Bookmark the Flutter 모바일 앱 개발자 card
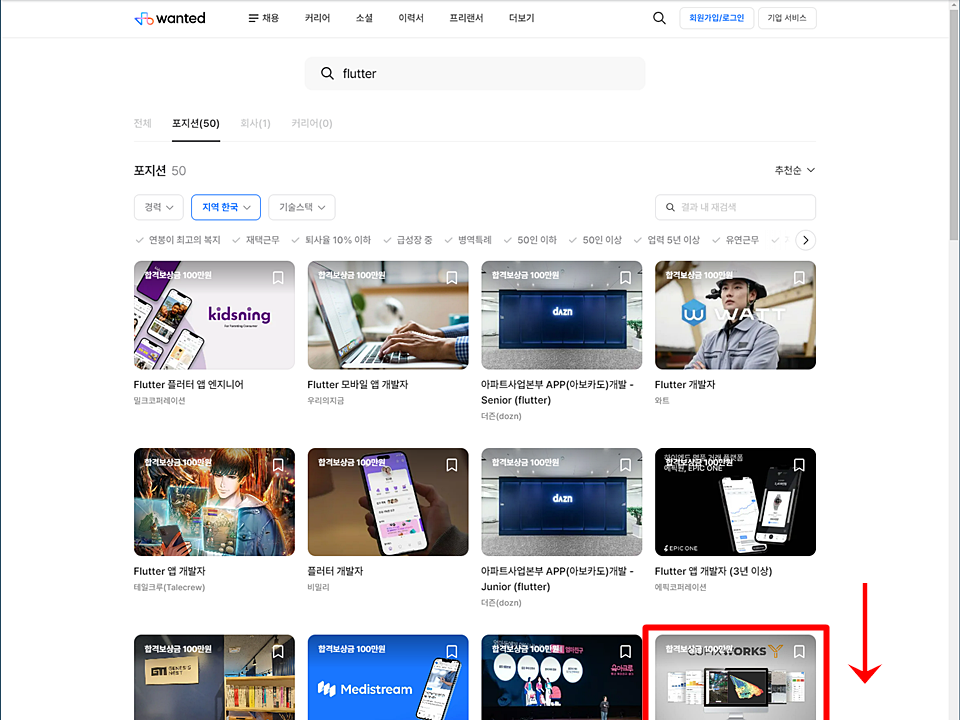This screenshot has width=960, height=720. 452,278
